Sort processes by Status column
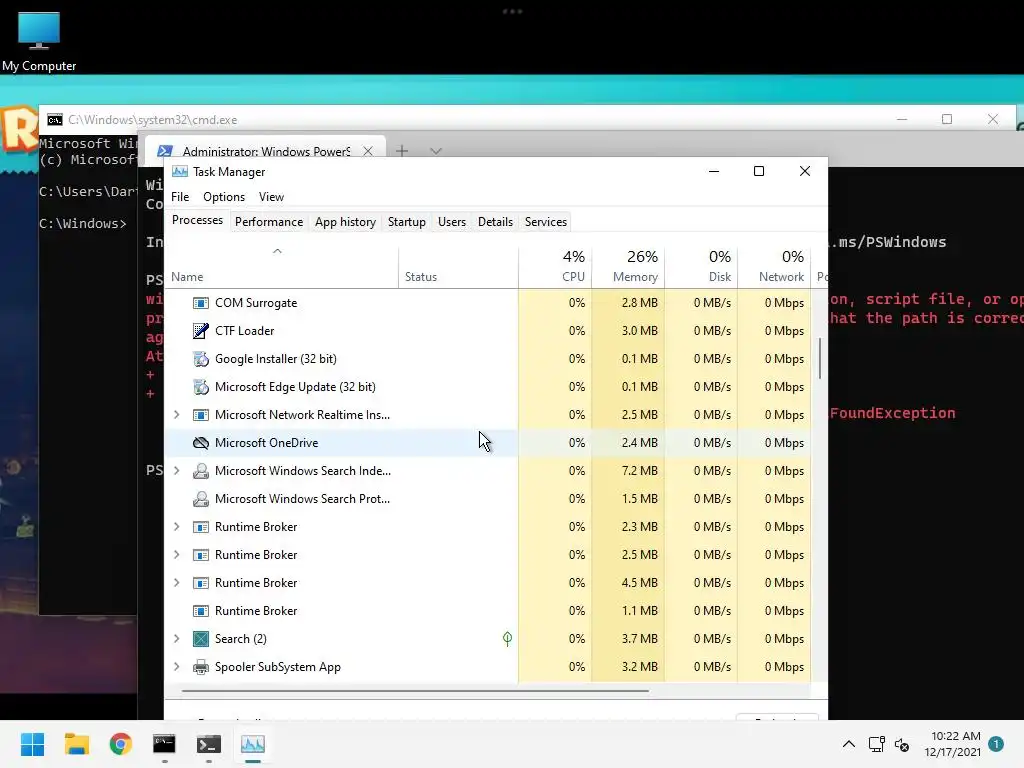The image size is (1024, 768). 458,268
